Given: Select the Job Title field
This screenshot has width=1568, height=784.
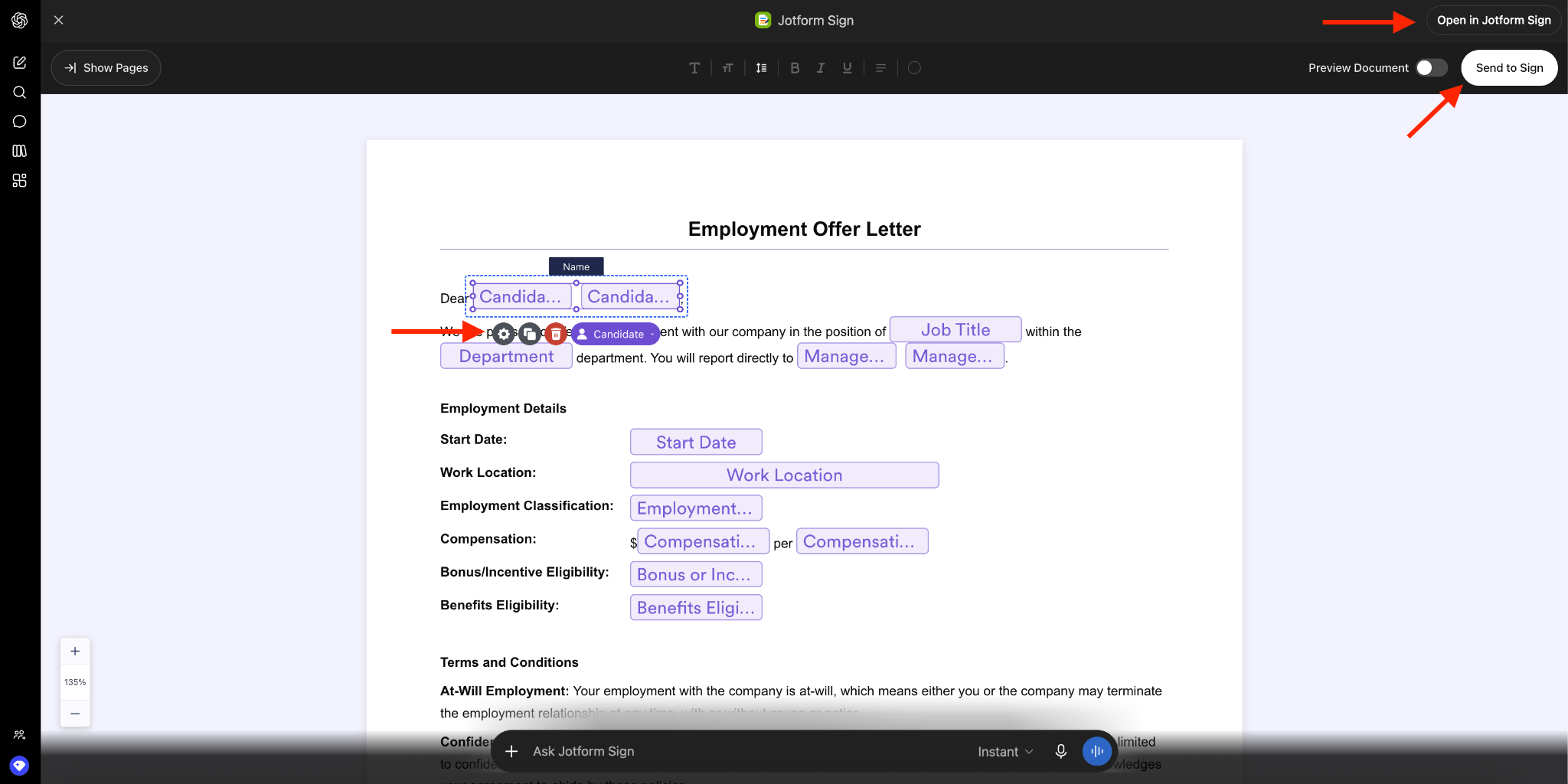Looking at the screenshot, I should 955,329.
